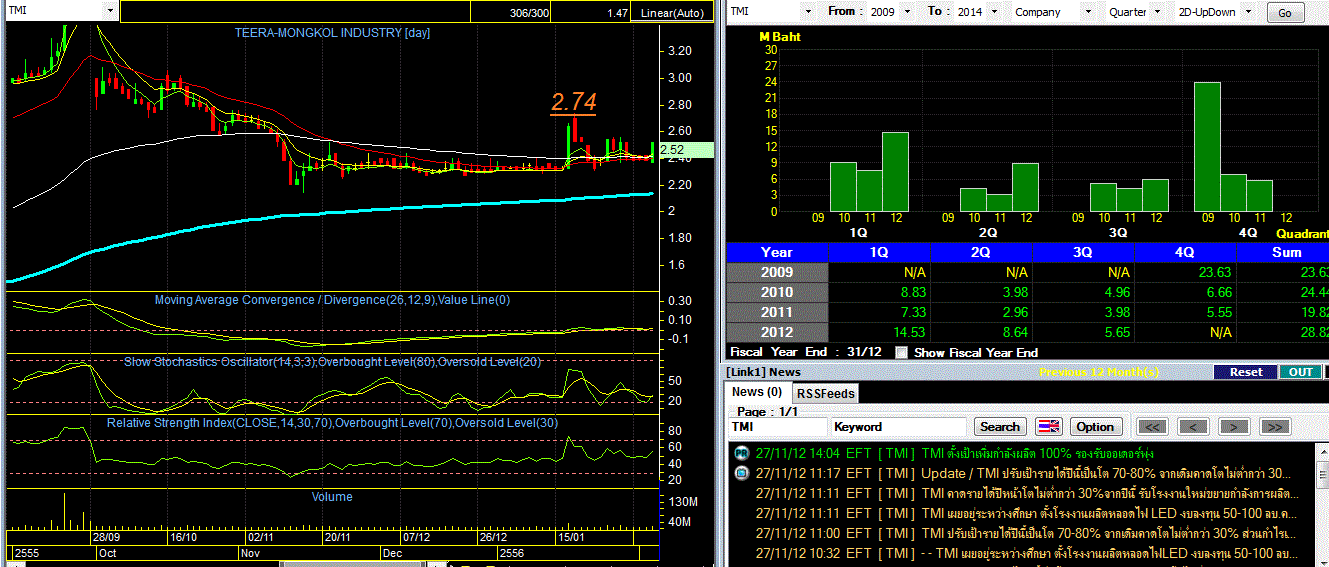Go to next news page (>)
Viewport: 1329px width, 567px height.
pos(1234,427)
